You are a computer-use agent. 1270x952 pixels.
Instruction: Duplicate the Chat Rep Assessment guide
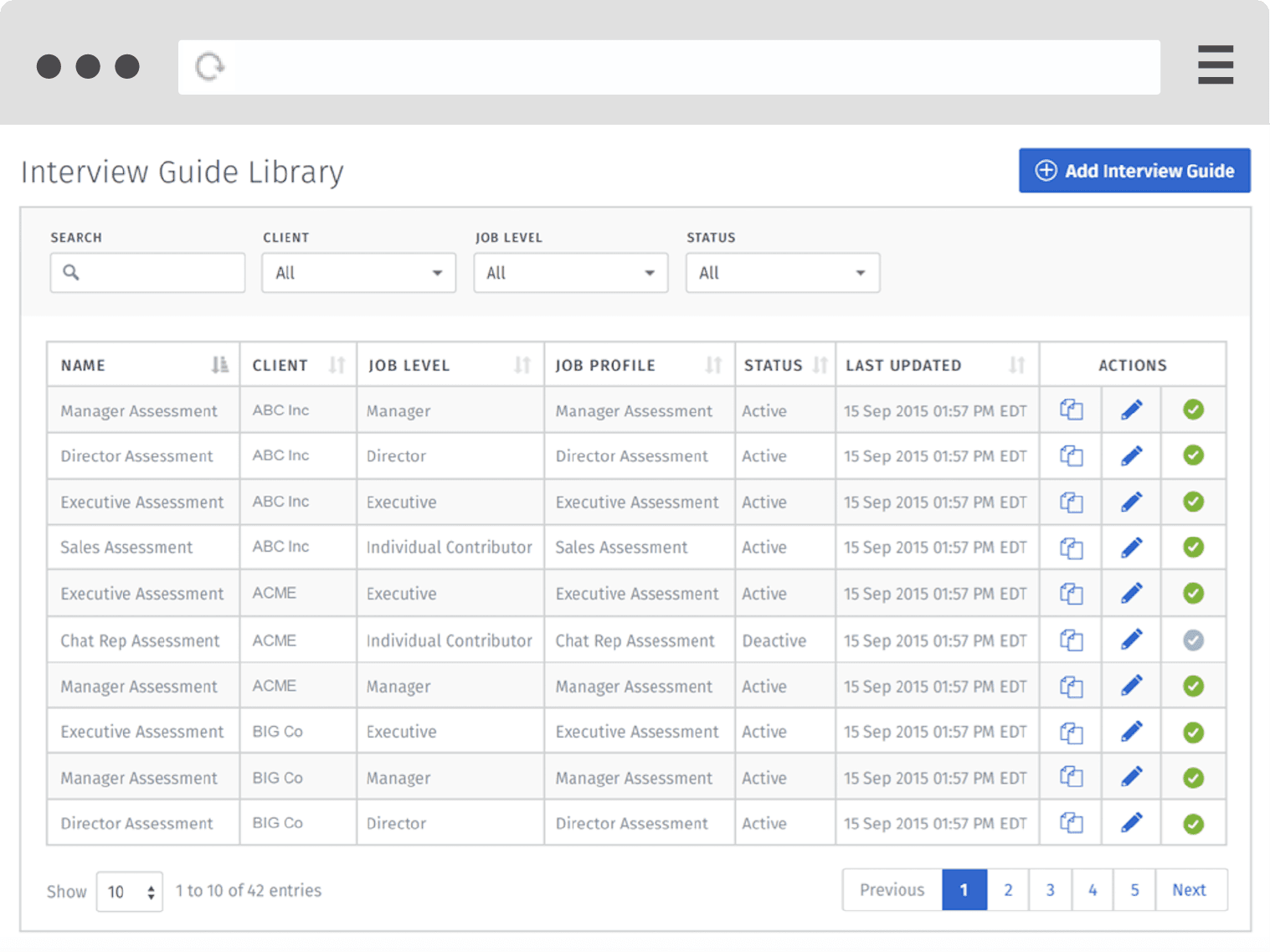point(1071,640)
